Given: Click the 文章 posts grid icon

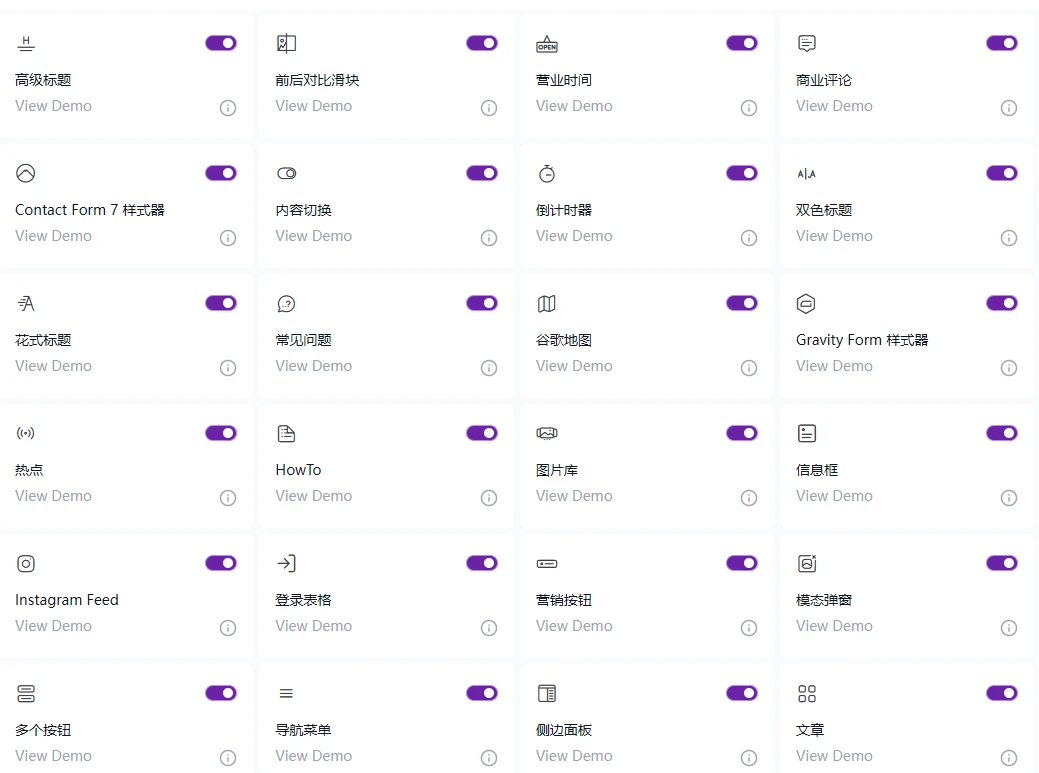Looking at the screenshot, I should (x=806, y=693).
